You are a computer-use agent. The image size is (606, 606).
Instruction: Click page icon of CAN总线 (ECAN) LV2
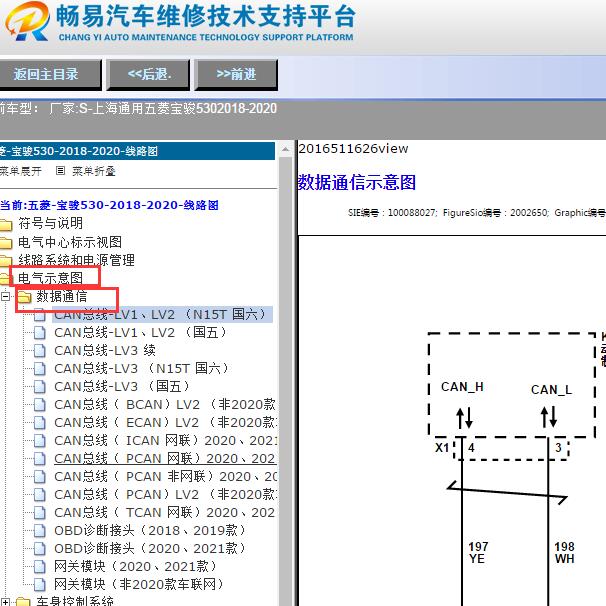[x=39, y=423]
